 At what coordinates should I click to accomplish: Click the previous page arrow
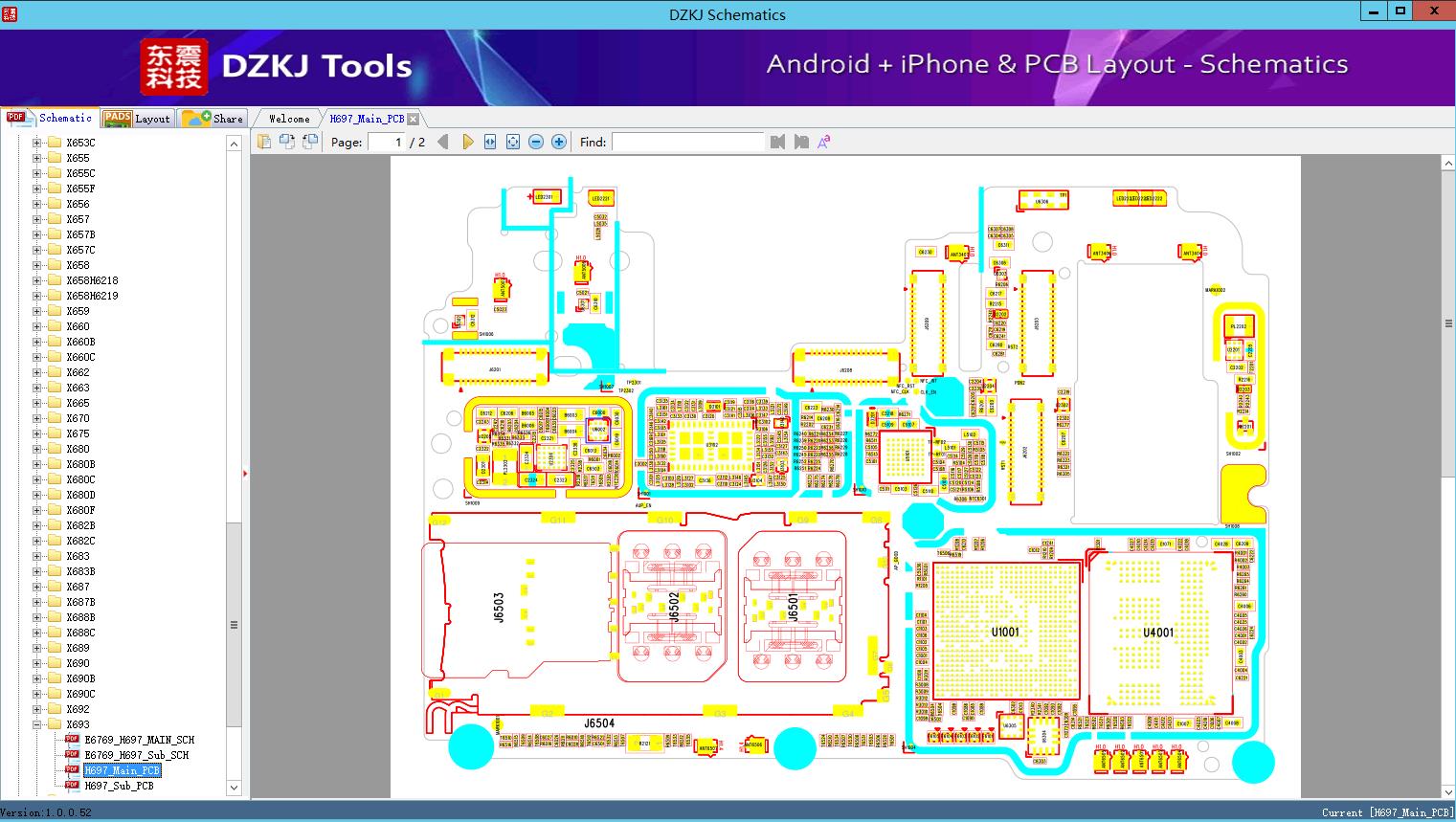442,142
